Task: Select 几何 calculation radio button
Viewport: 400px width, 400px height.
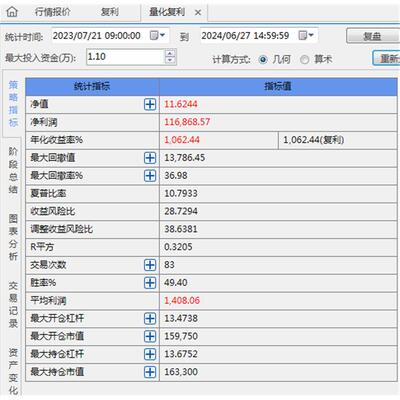Action: point(263,60)
